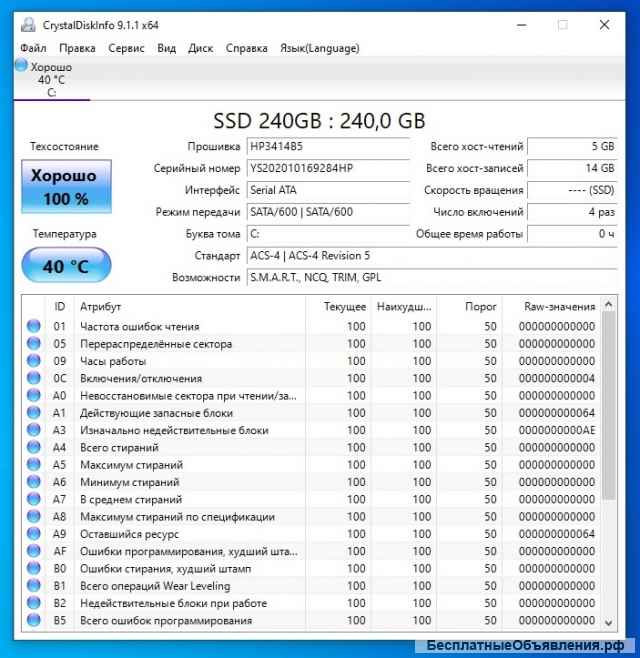Click the Атрибут column header

(190, 307)
